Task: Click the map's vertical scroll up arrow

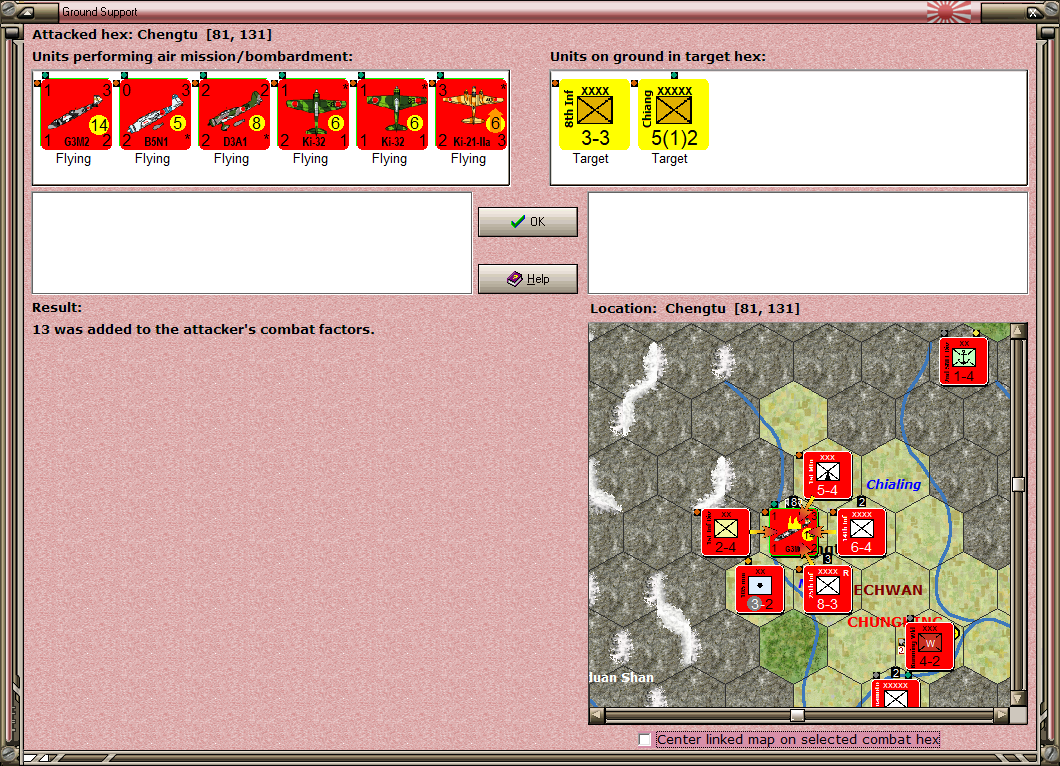Action: click(1018, 331)
